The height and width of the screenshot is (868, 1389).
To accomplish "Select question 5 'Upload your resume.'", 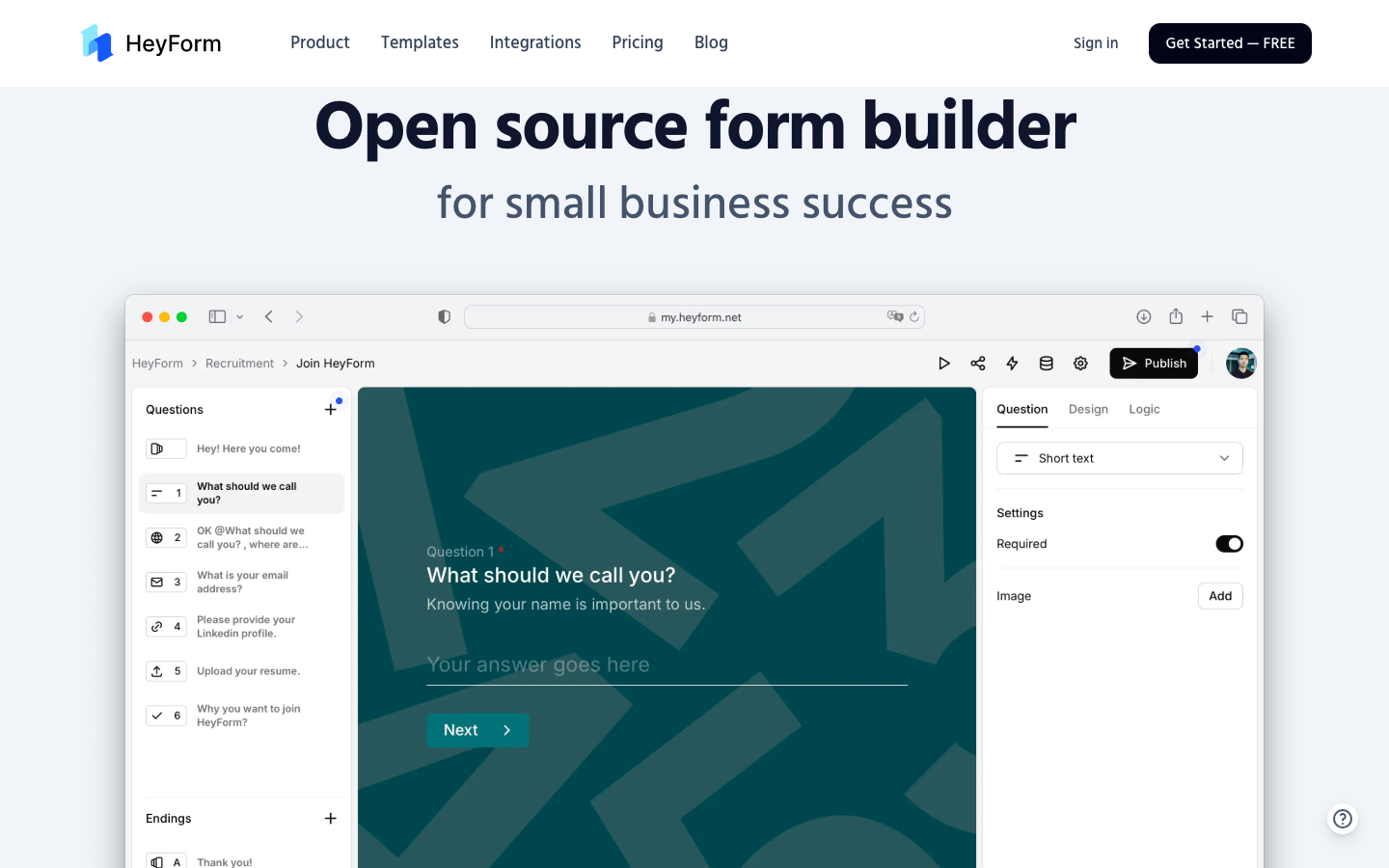I will (x=241, y=671).
